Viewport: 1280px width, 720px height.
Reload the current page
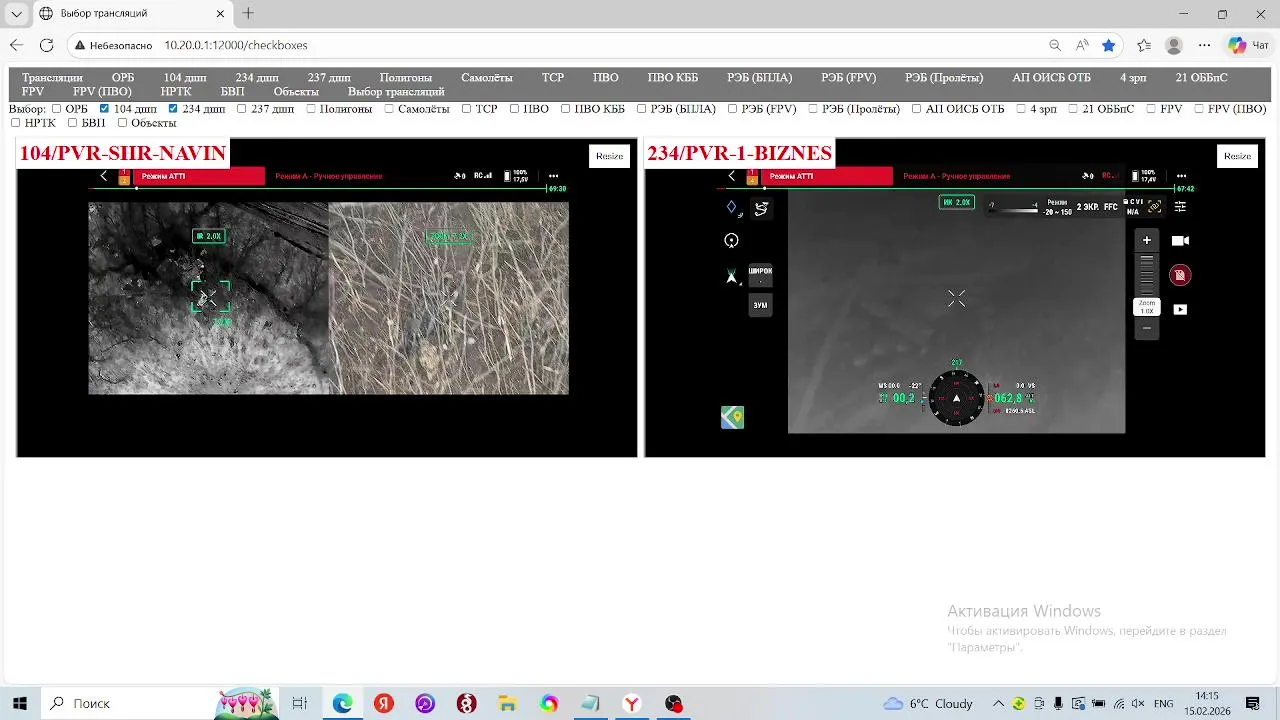point(46,45)
